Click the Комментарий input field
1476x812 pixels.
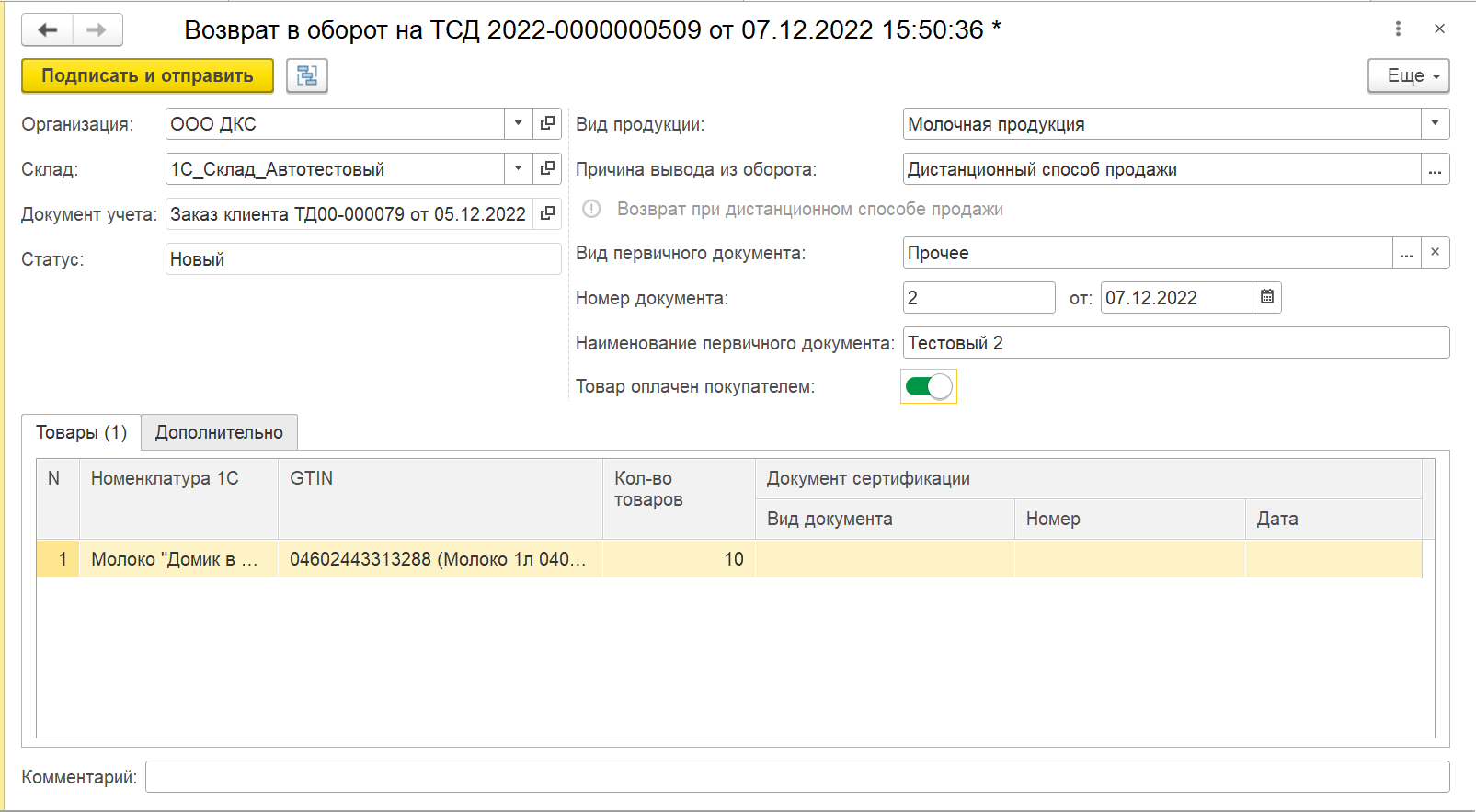click(x=797, y=776)
